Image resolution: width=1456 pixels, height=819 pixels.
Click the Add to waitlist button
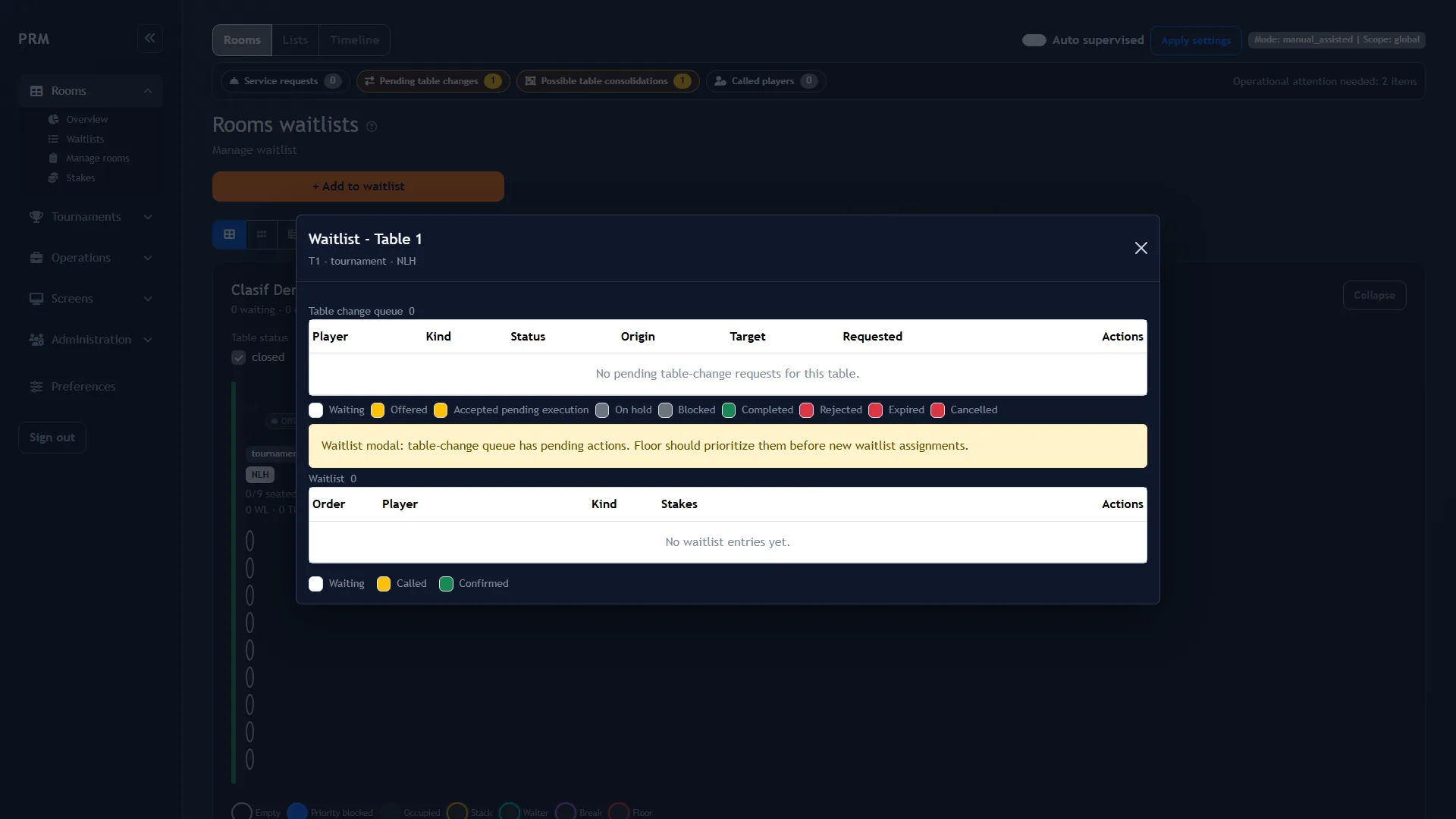click(x=358, y=187)
